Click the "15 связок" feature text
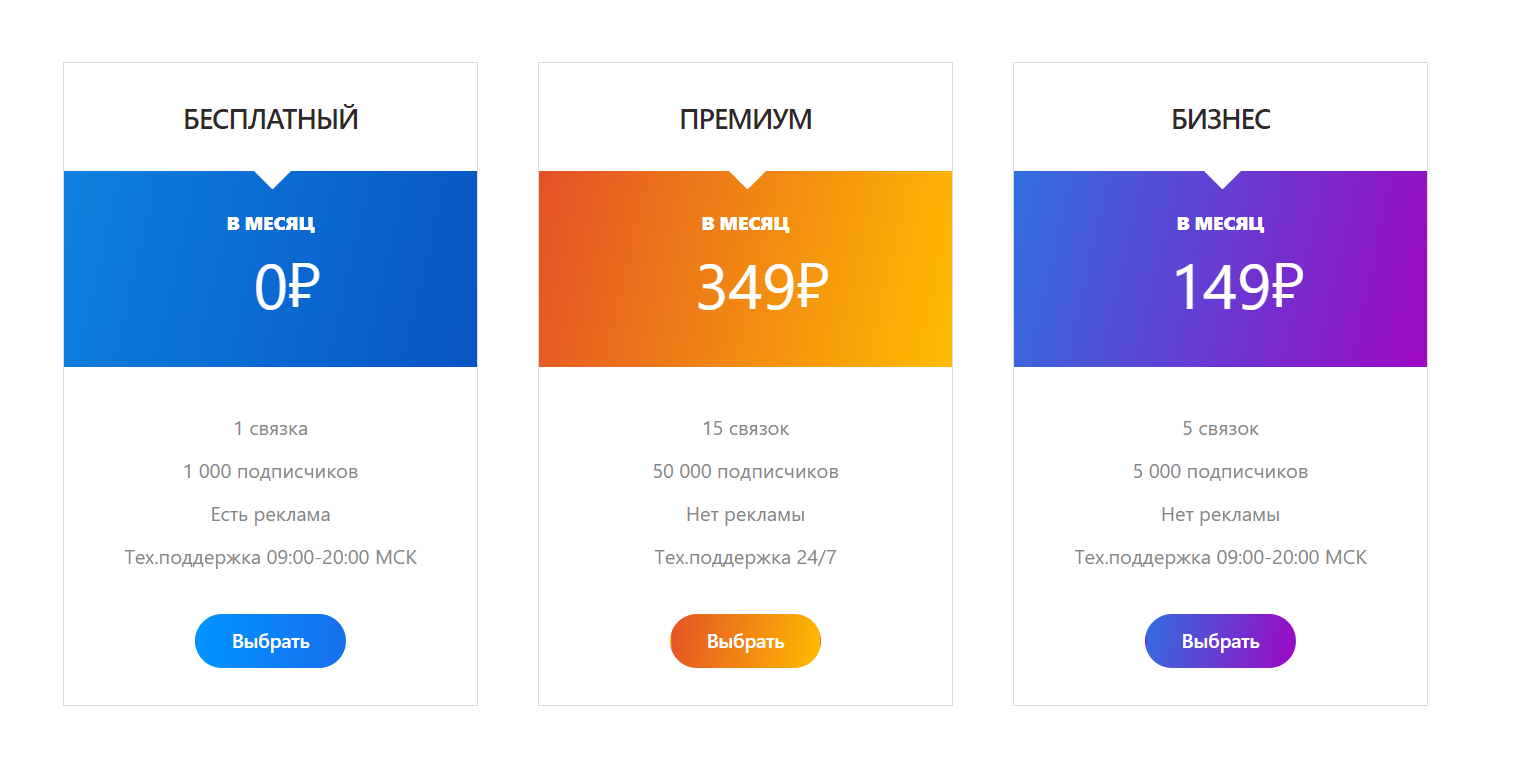Screen dimensions: 1525x772 coord(746,429)
